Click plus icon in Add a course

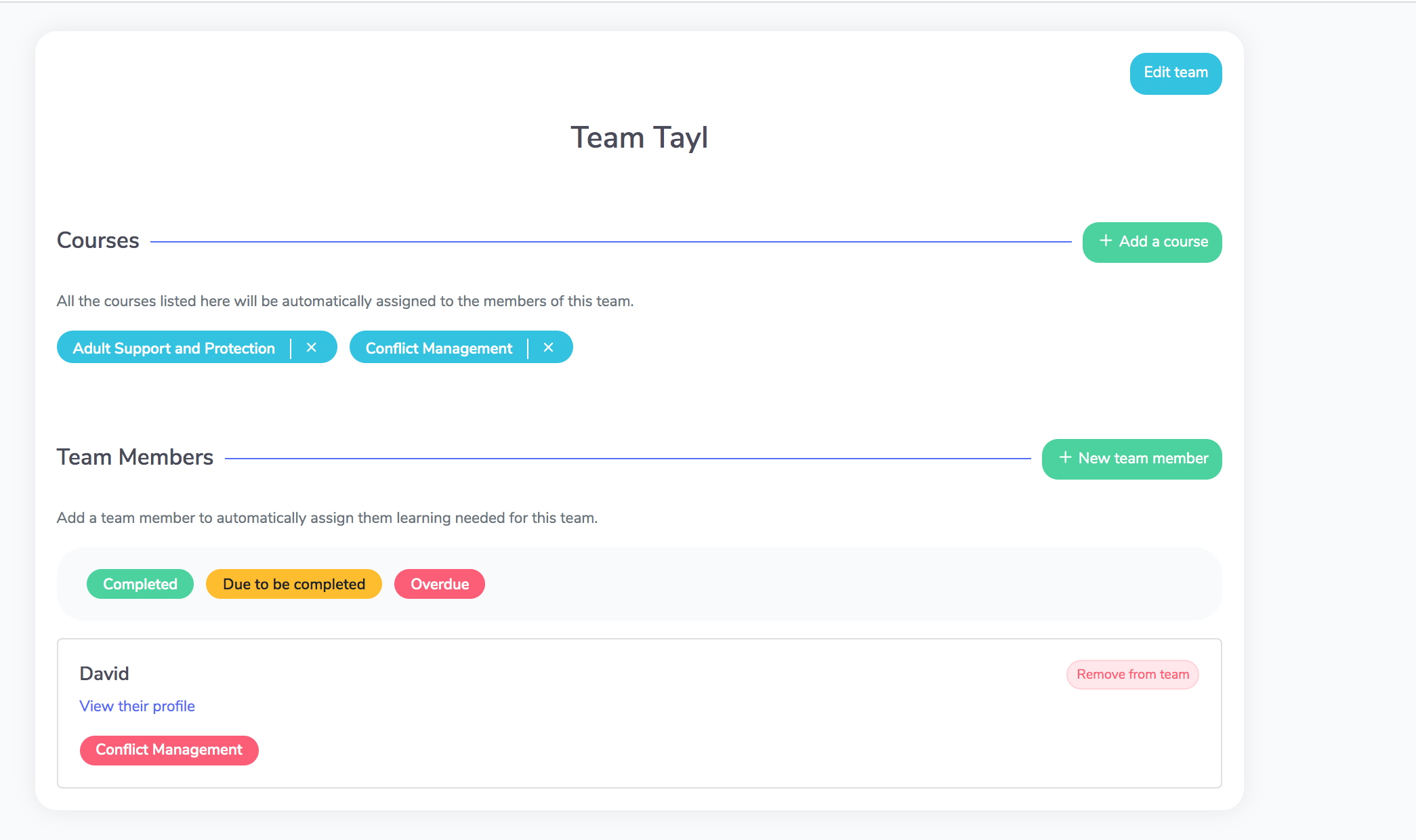[x=1106, y=241]
